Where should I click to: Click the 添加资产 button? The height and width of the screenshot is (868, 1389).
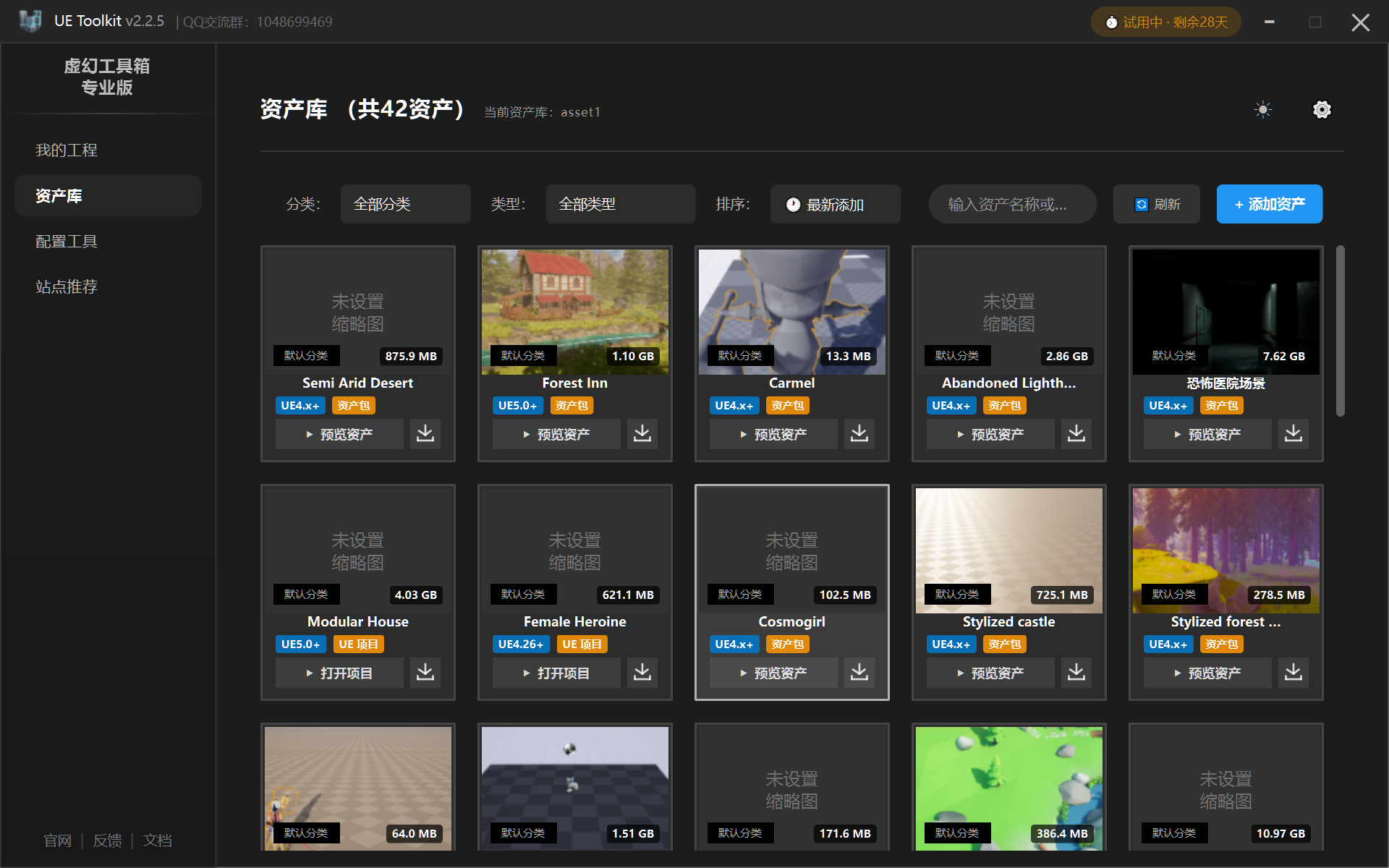1269,204
